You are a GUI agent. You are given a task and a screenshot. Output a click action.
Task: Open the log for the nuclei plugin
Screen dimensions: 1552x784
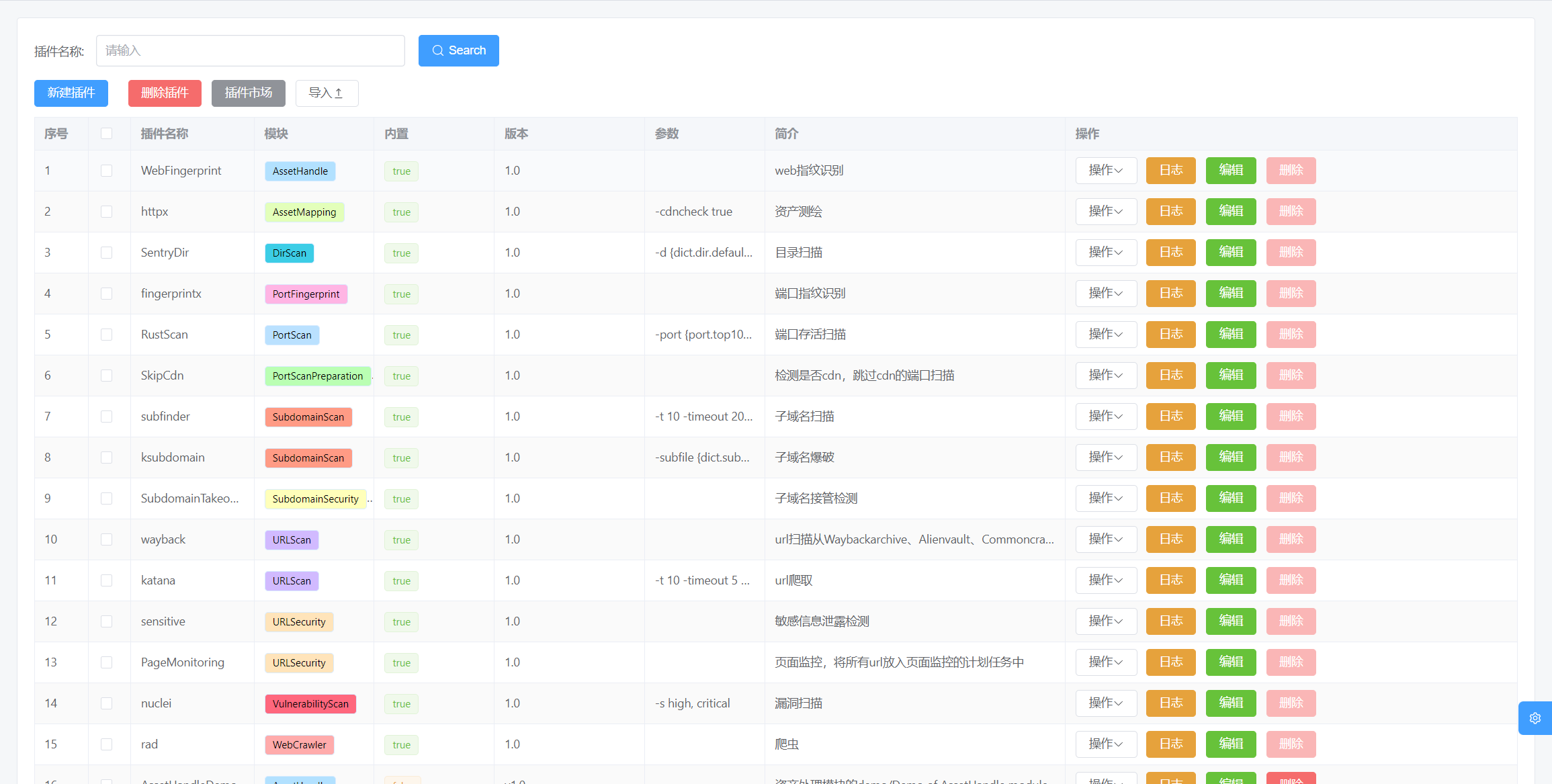[1170, 703]
